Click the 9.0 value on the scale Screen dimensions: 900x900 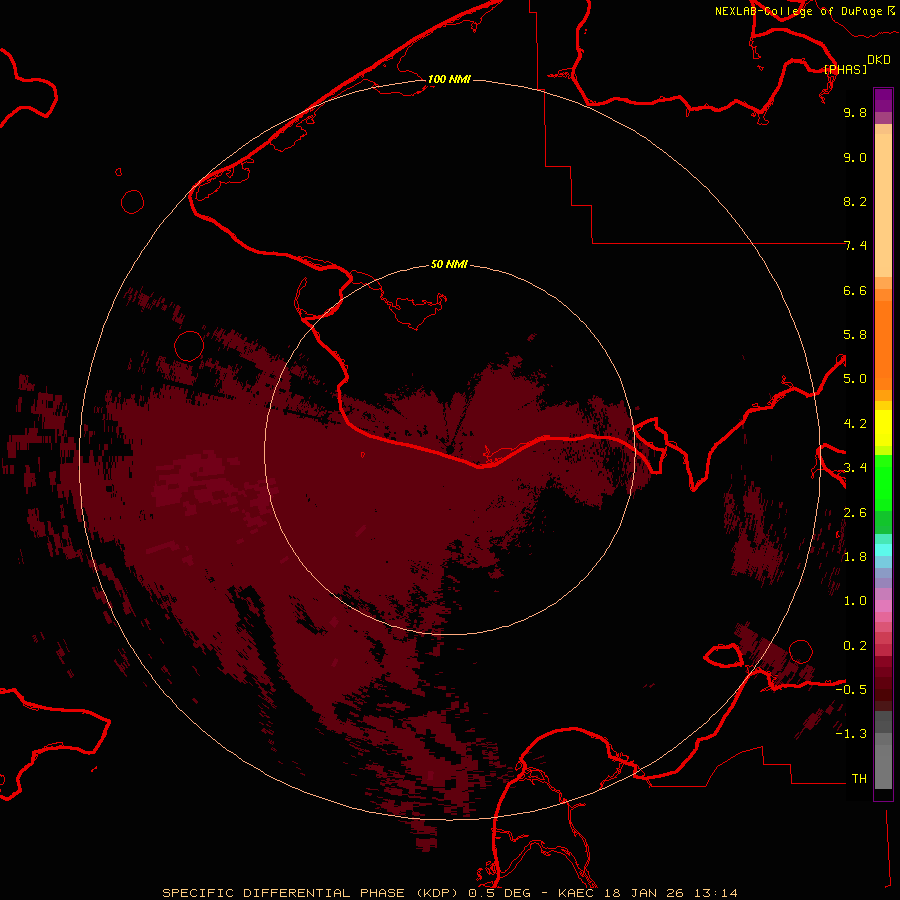point(855,157)
